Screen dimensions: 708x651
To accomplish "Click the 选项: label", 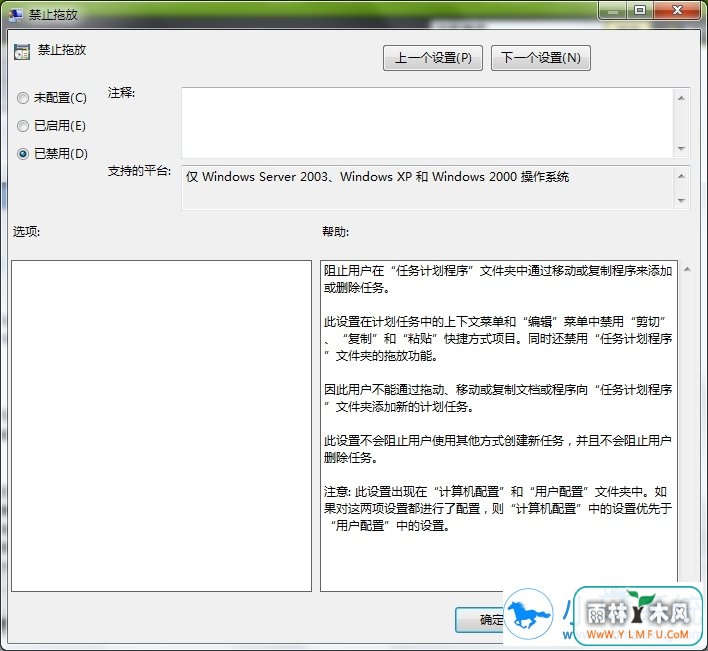I will pos(26,232).
